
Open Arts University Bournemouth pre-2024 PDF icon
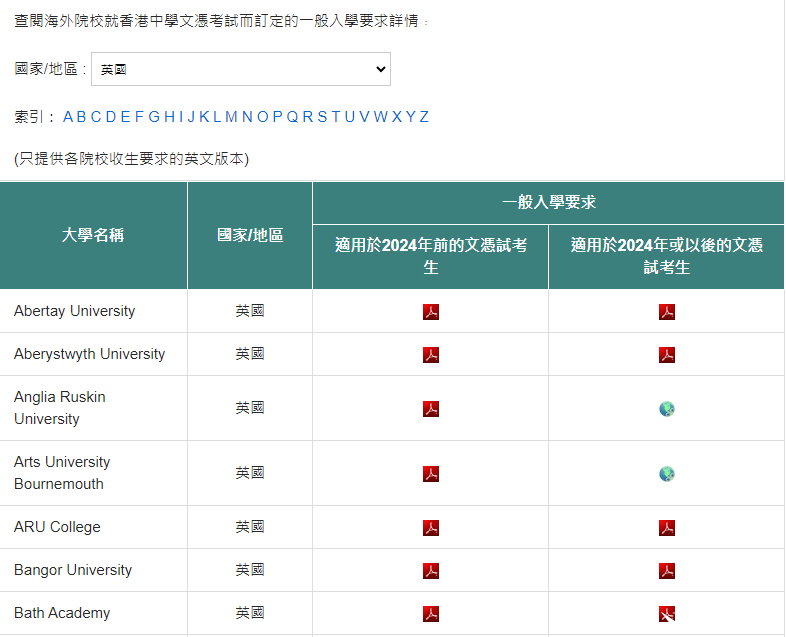431,474
